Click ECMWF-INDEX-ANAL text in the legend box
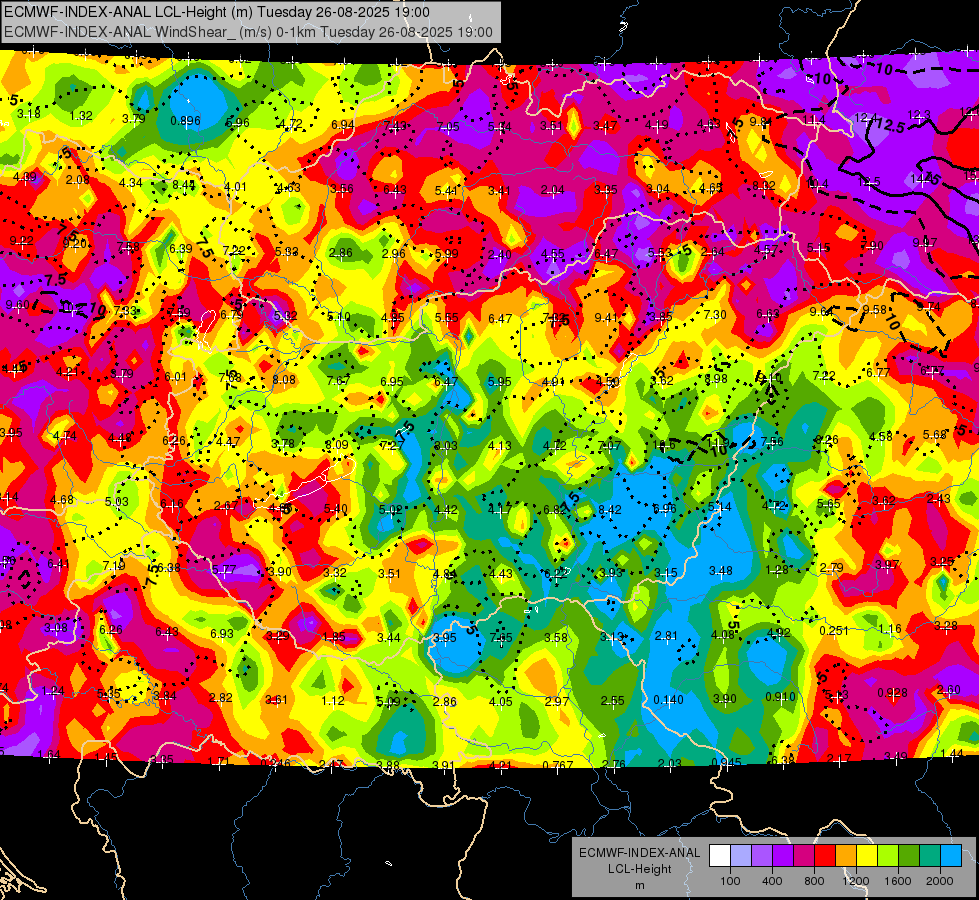 (x=639, y=853)
